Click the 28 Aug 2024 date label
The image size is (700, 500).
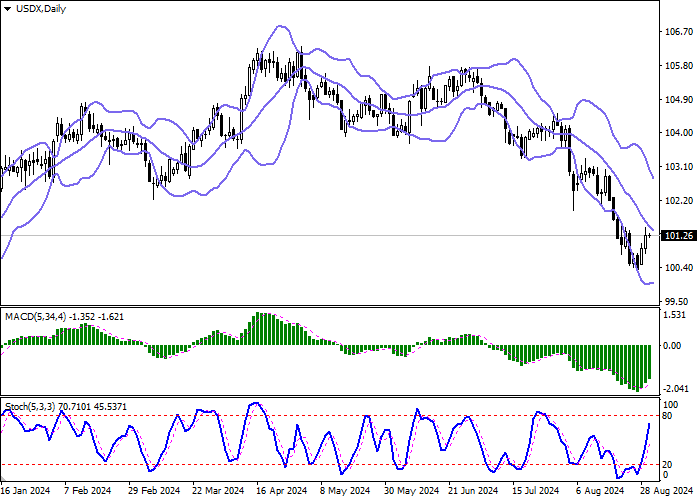tap(667, 491)
